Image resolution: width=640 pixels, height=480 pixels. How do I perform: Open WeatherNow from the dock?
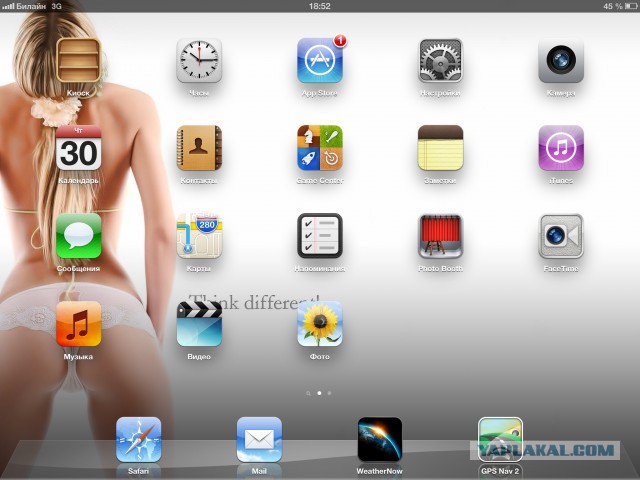pyautogui.click(x=380, y=440)
